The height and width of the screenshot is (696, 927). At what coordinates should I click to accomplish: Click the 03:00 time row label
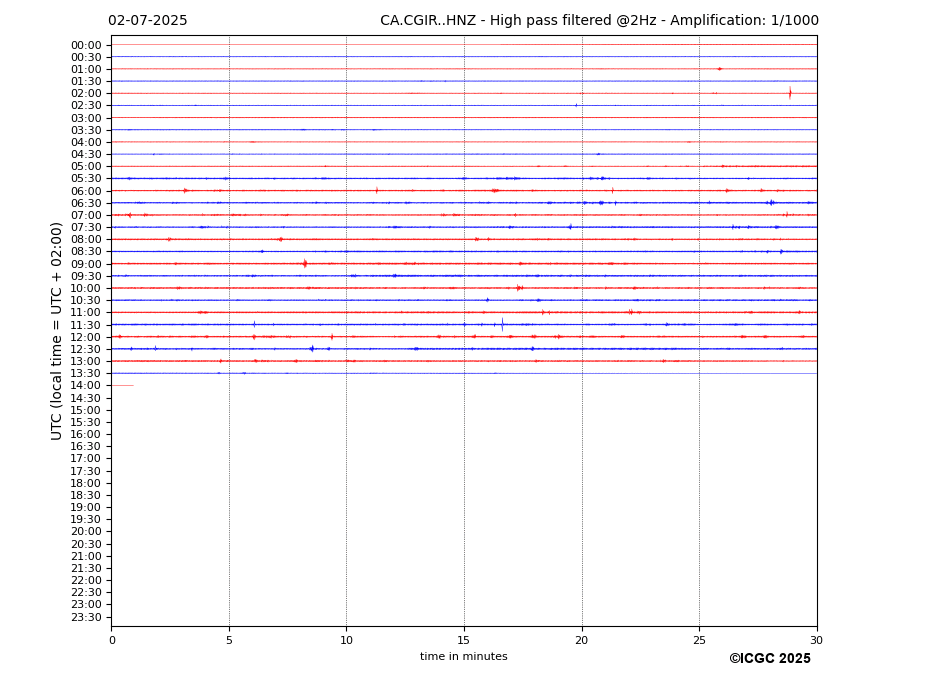point(86,118)
